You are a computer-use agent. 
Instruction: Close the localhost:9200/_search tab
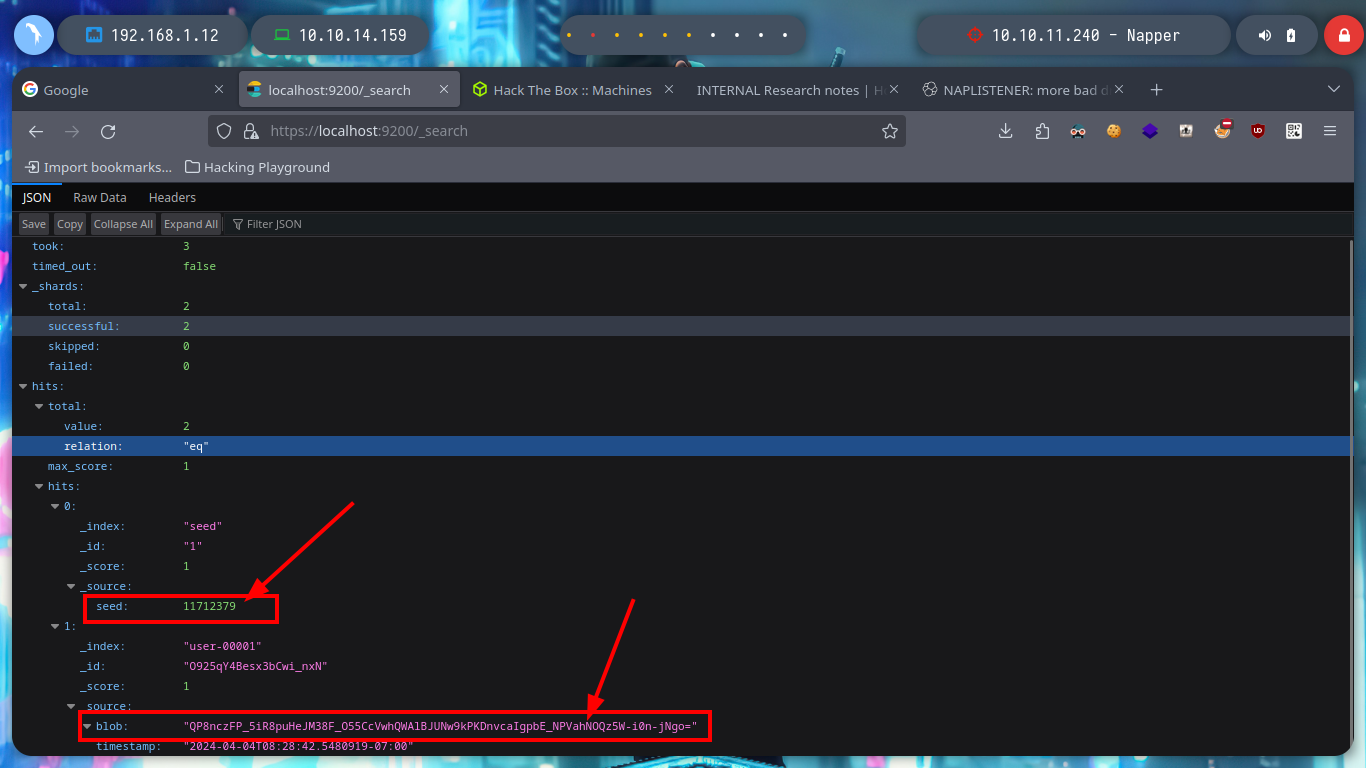tap(445, 90)
